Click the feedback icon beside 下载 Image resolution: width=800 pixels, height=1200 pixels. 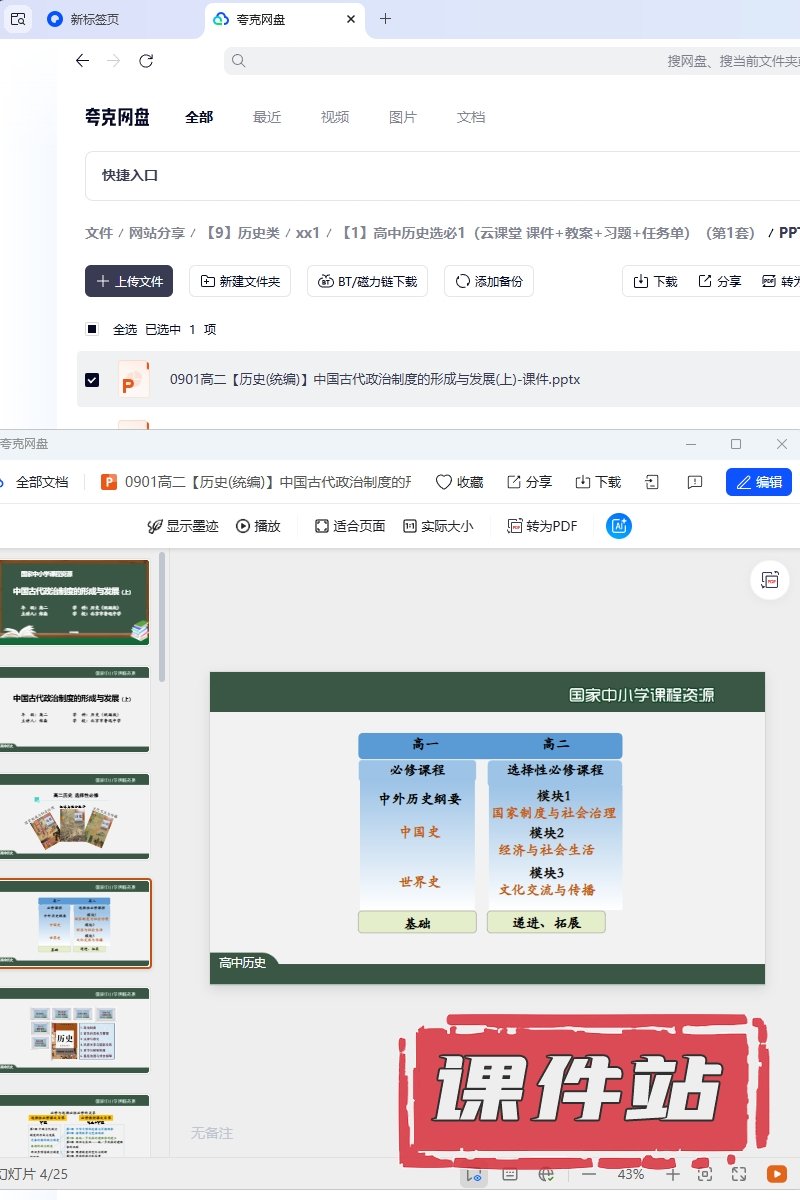[x=695, y=482]
